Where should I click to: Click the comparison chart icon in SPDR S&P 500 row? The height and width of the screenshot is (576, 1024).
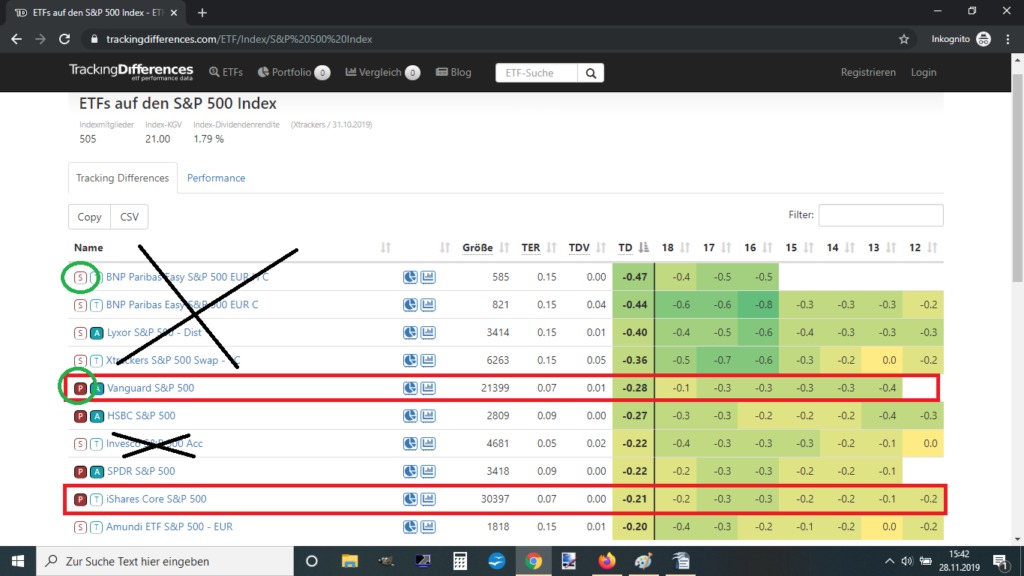click(428, 471)
